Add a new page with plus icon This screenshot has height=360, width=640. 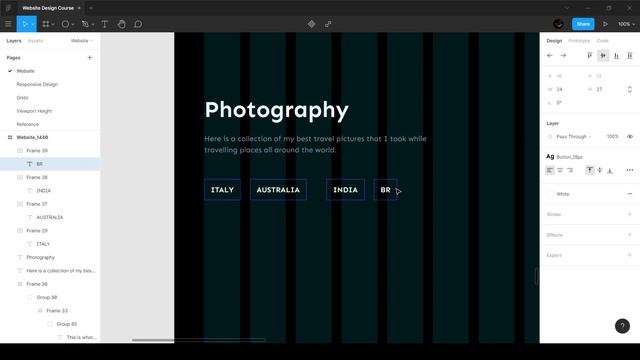point(90,58)
